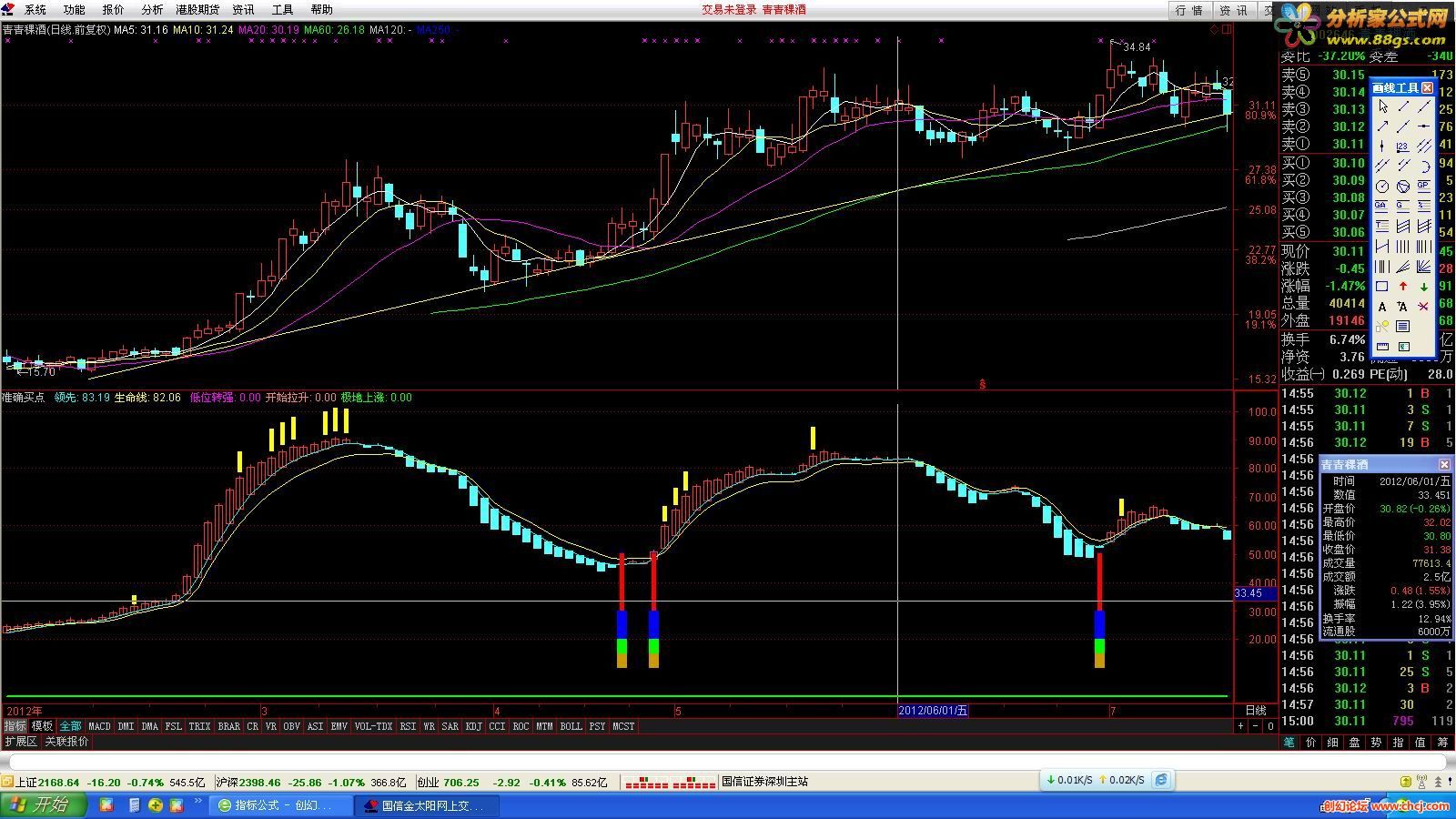Switch to the 盘 tab in quote panel
The image size is (1456, 819).
pos(1354,743)
